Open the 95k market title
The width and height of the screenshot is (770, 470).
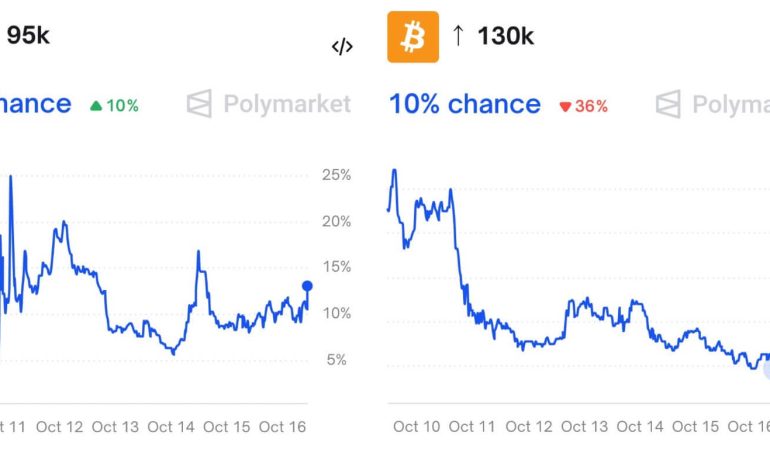pos(28,36)
